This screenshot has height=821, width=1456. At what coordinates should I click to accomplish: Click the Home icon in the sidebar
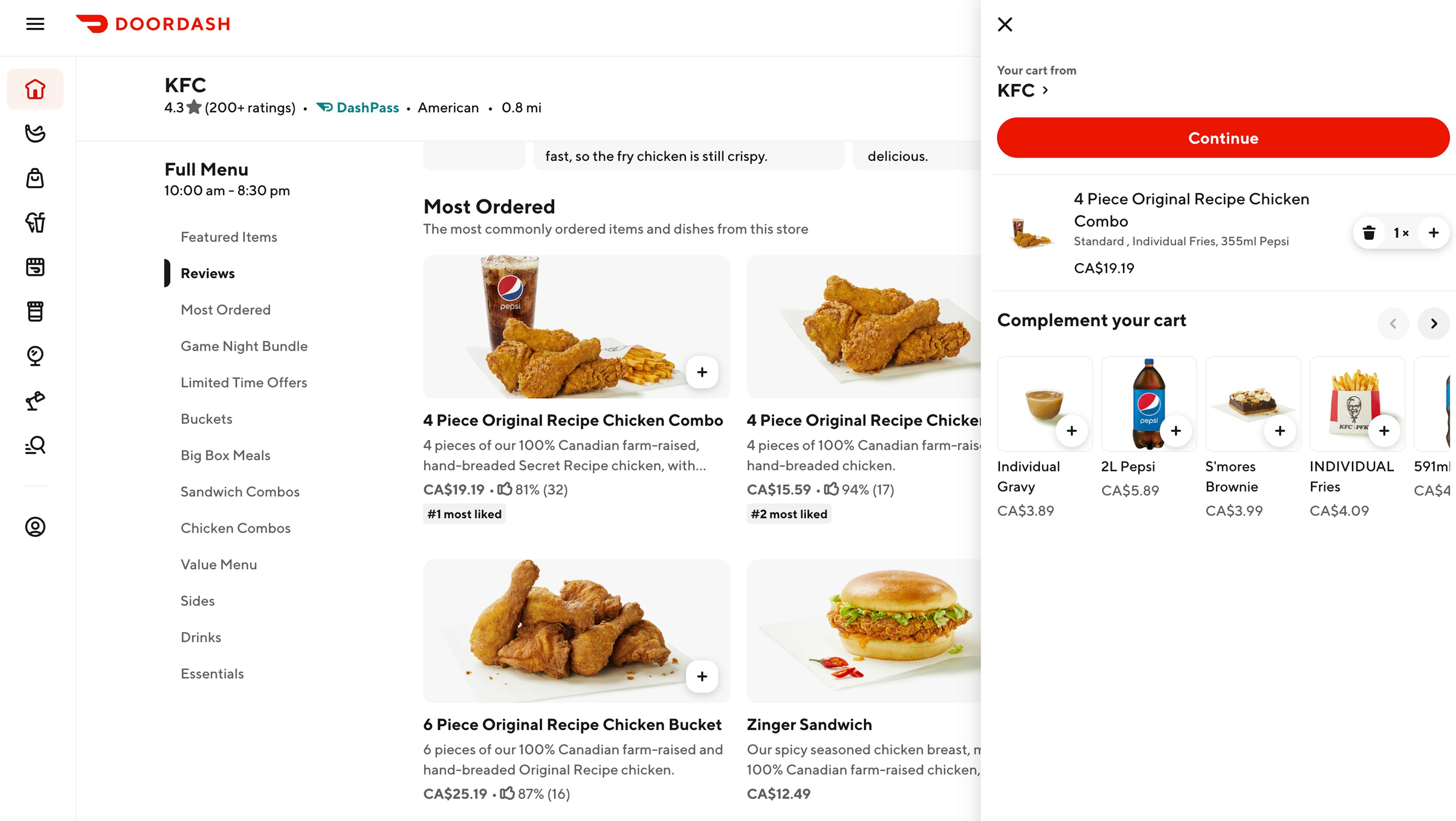click(35, 89)
